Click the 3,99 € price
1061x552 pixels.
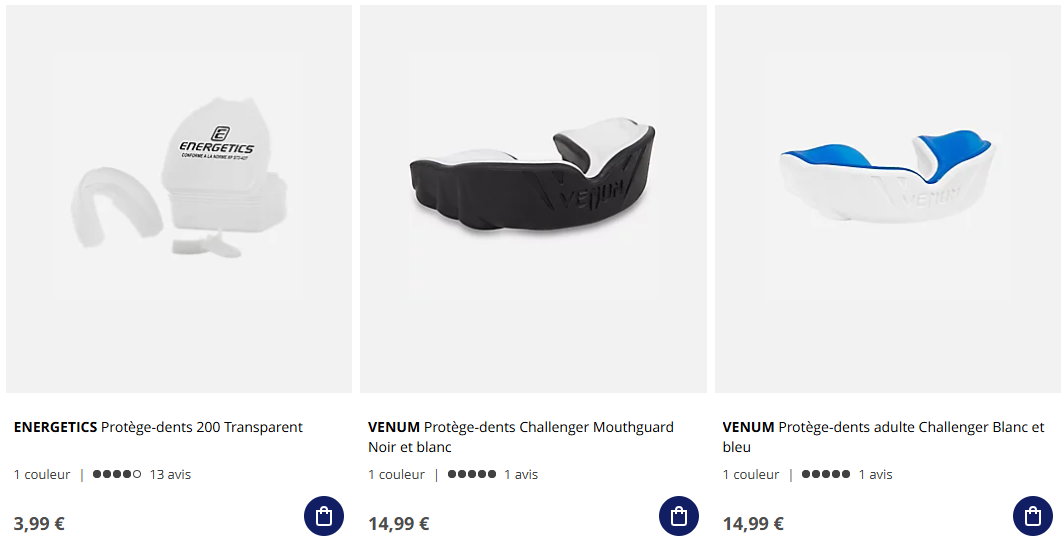[39, 524]
